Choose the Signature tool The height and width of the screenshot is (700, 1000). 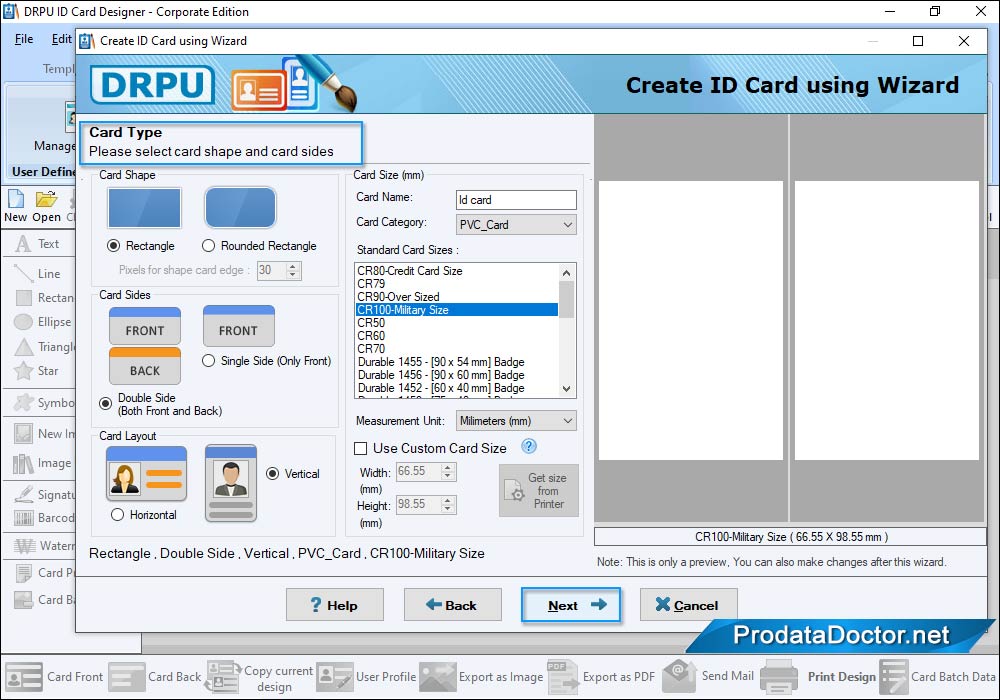(43, 495)
